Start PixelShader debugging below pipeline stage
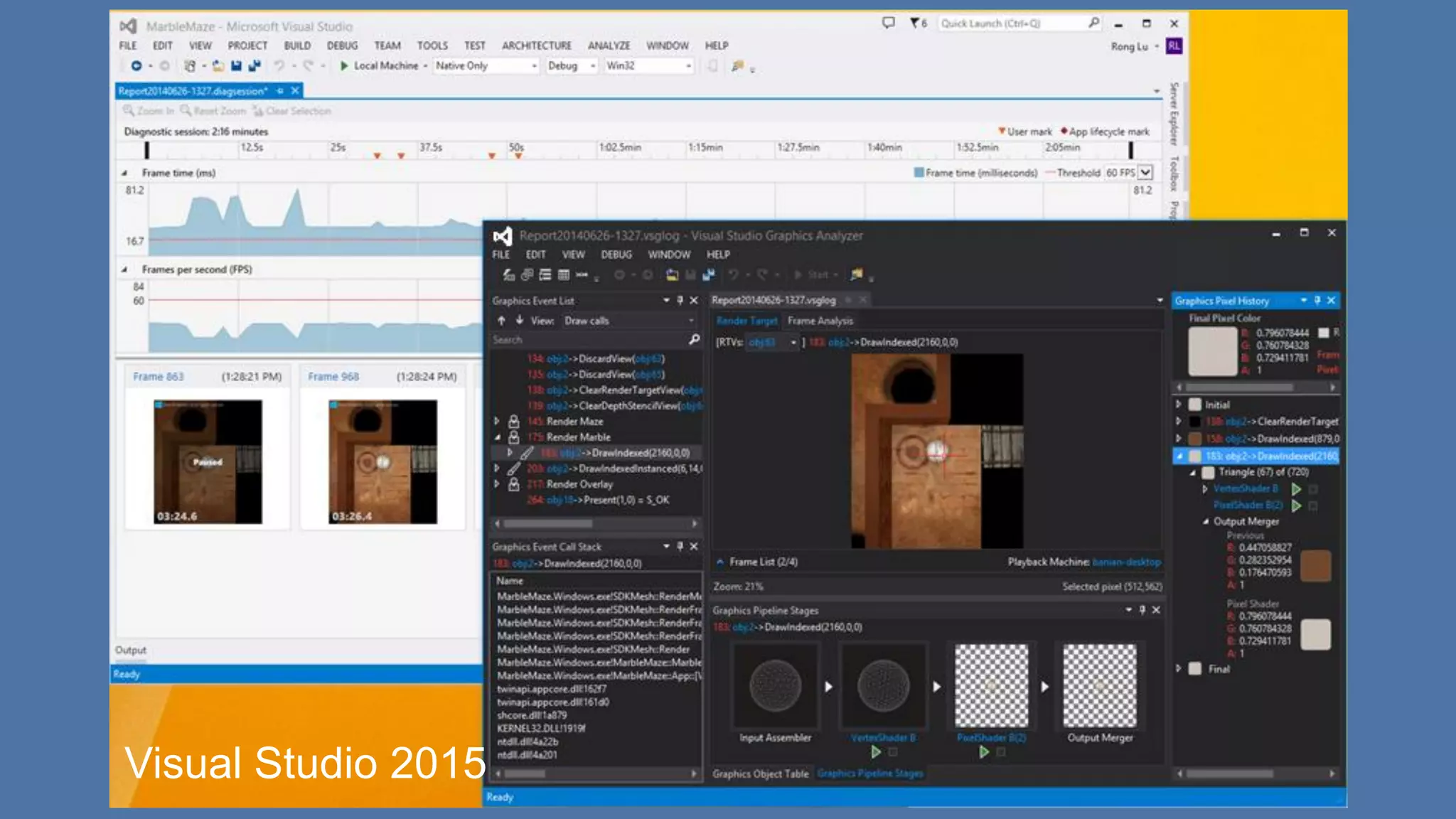This screenshot has width=1456, height=819. (x=984, y=752)
